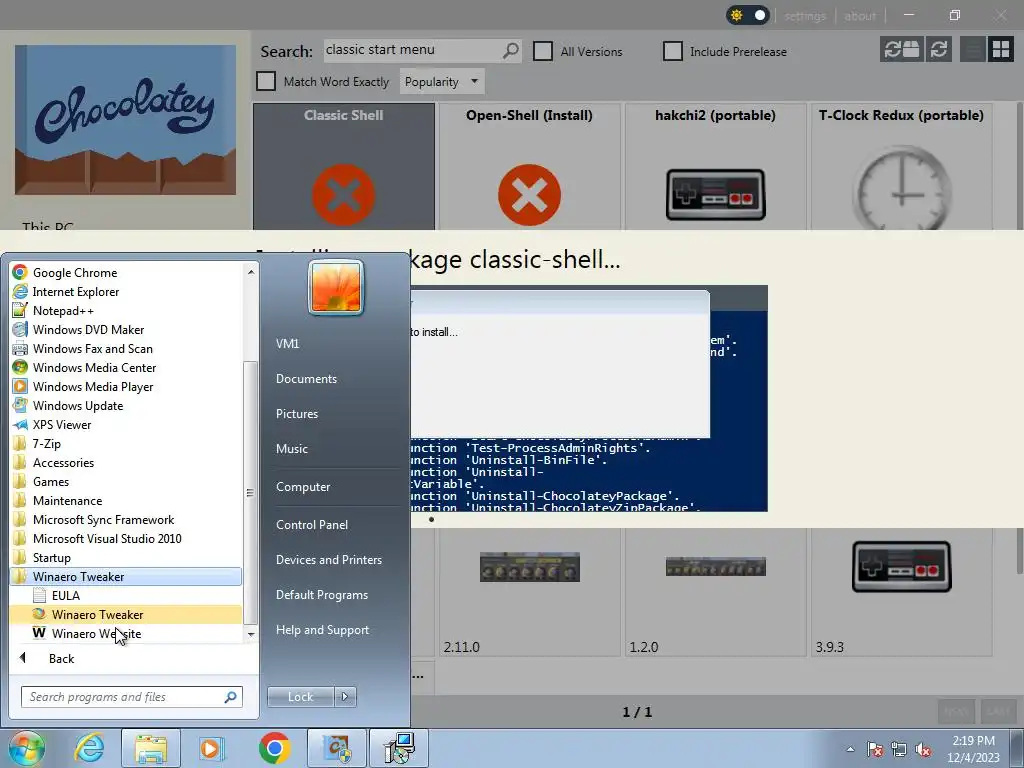Switch Chocolatey to tile view

pyautogui.click(x=1000, y=50)
